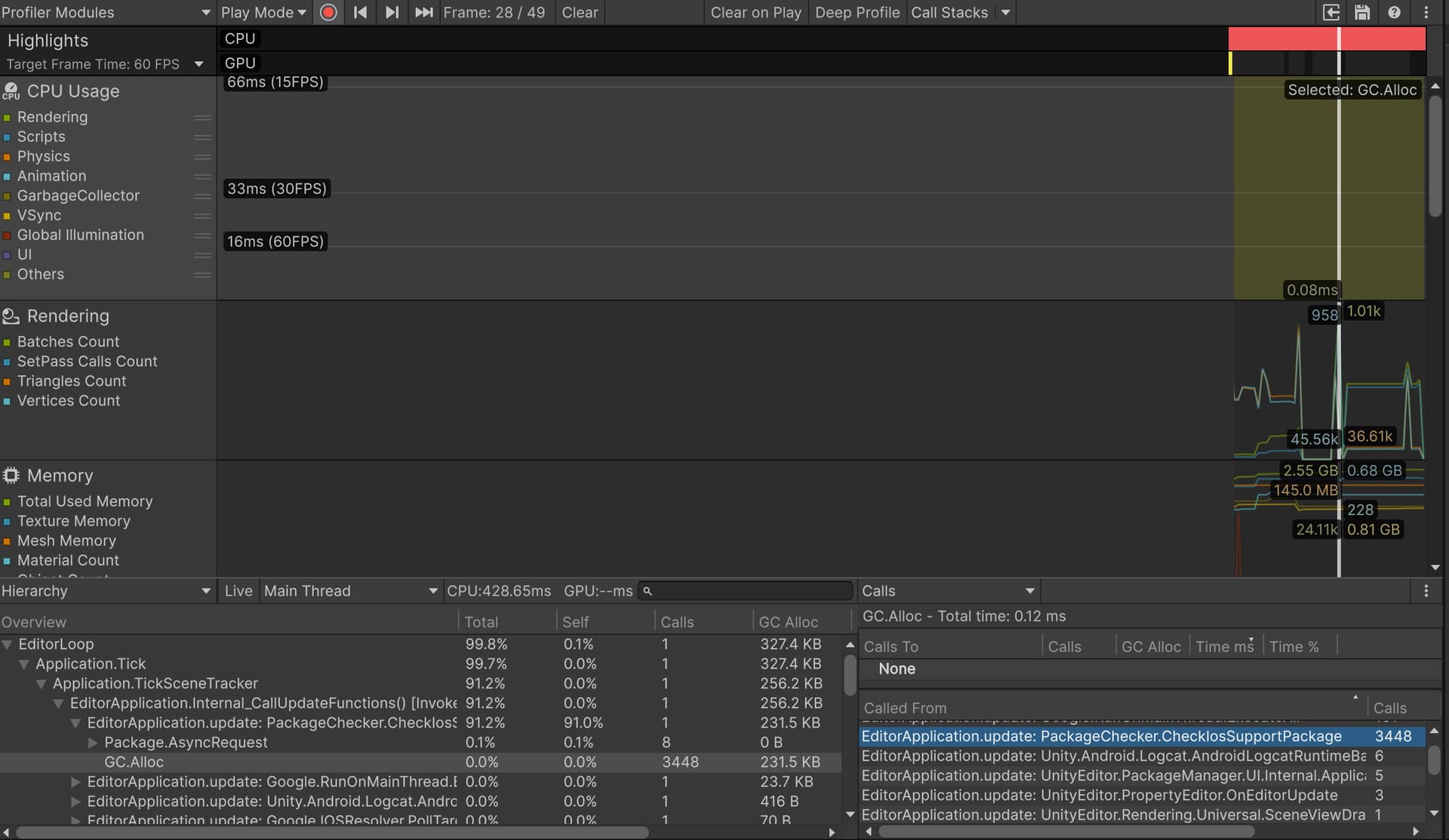Click inside the hierarchy search field
The width and height of the screenshot is (1449, 840).
click(747, 591)
